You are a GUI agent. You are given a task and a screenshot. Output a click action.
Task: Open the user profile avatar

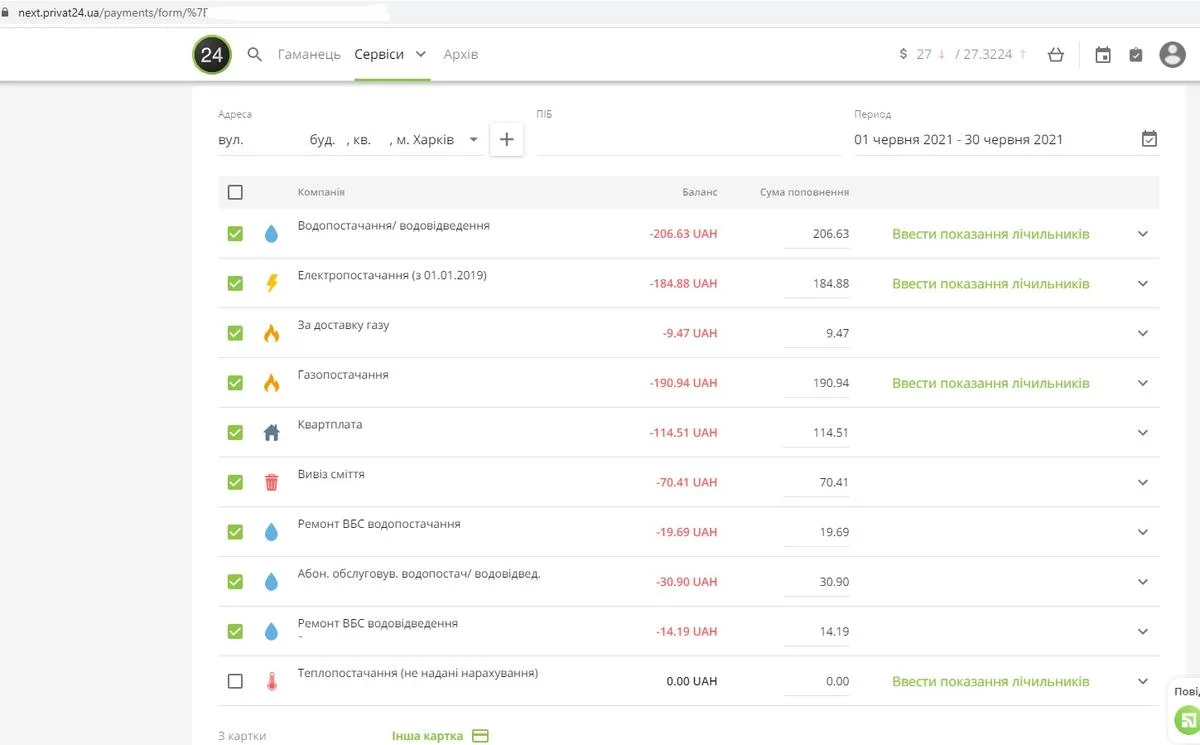point(1172,55)
